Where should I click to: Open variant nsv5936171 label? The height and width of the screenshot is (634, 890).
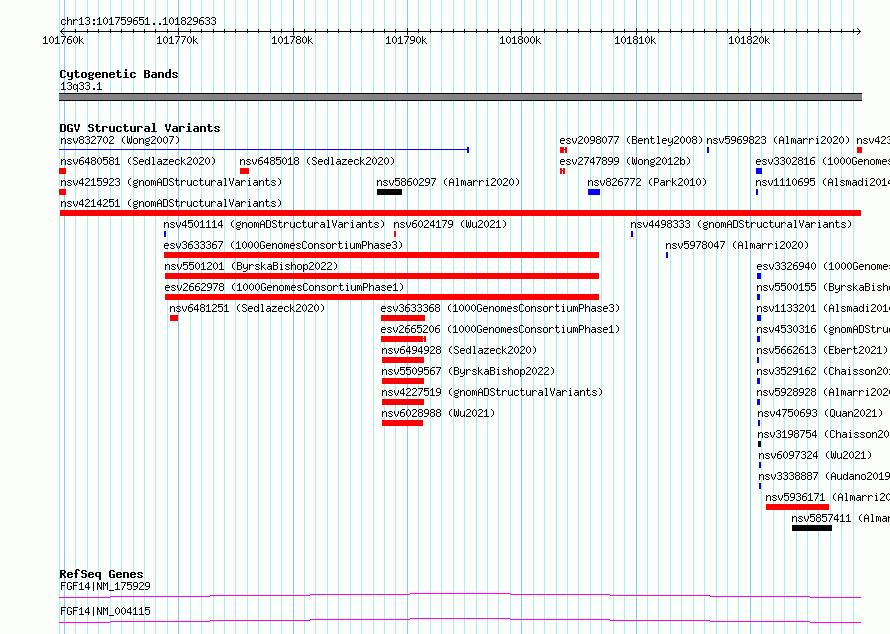828,497
